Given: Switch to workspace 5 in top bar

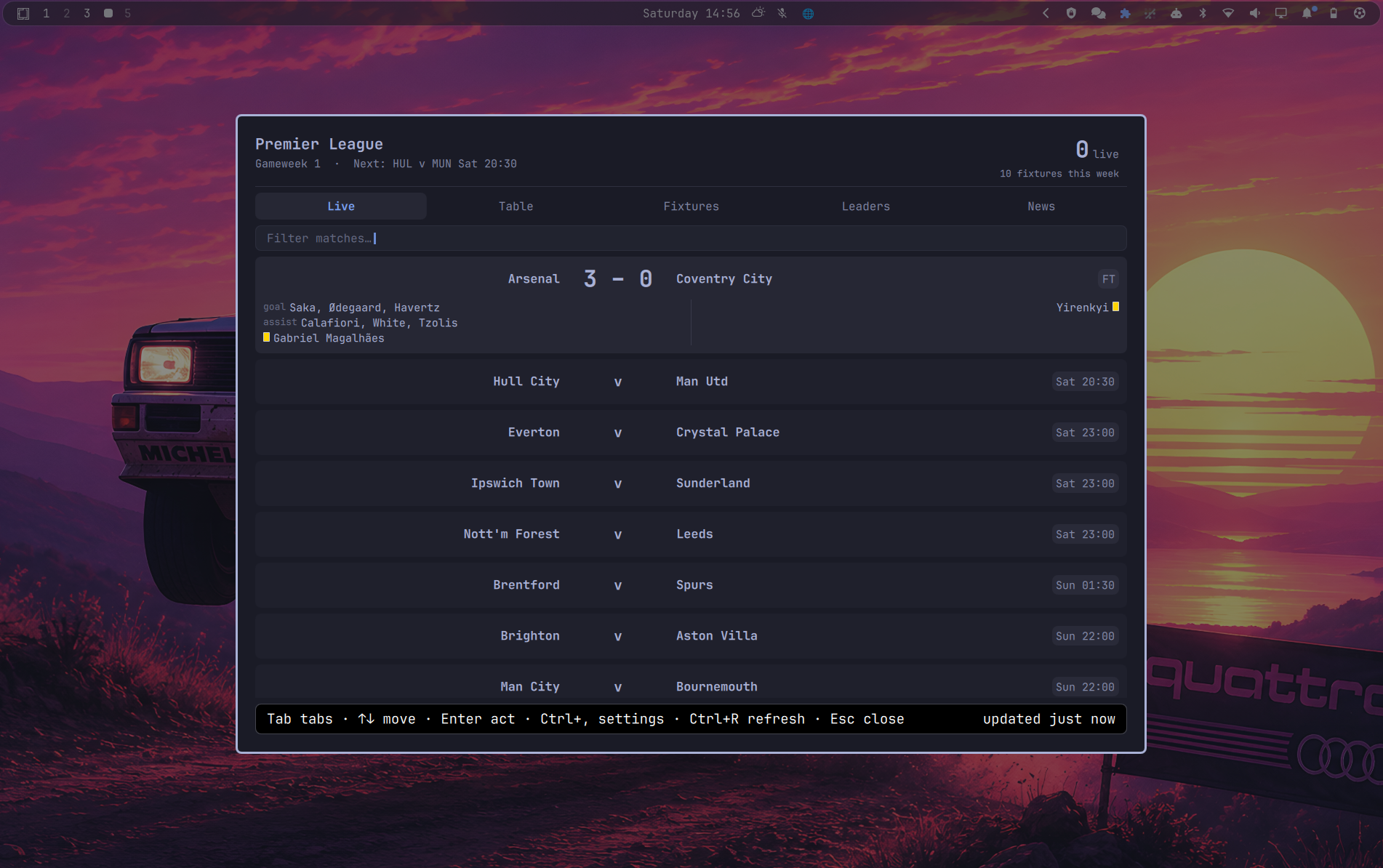Looking at the screenshot, I should (x=128, y=13).
